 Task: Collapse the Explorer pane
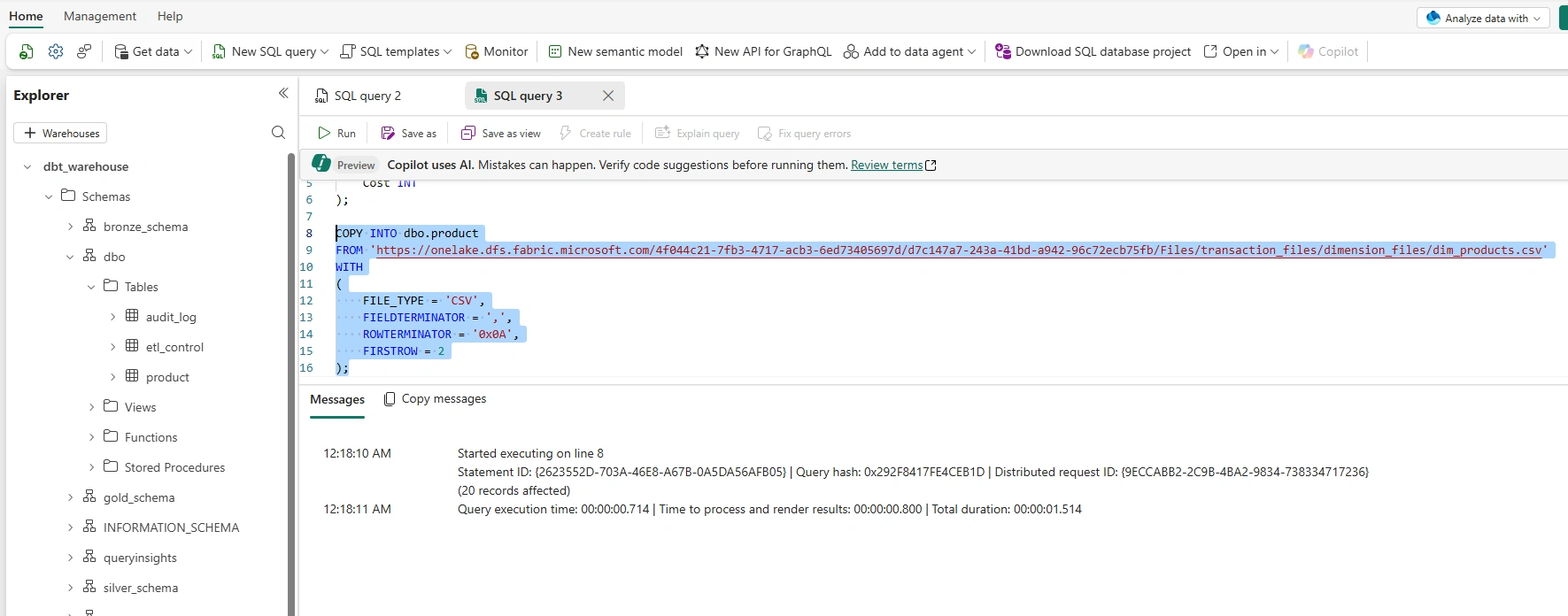point(283,94)
